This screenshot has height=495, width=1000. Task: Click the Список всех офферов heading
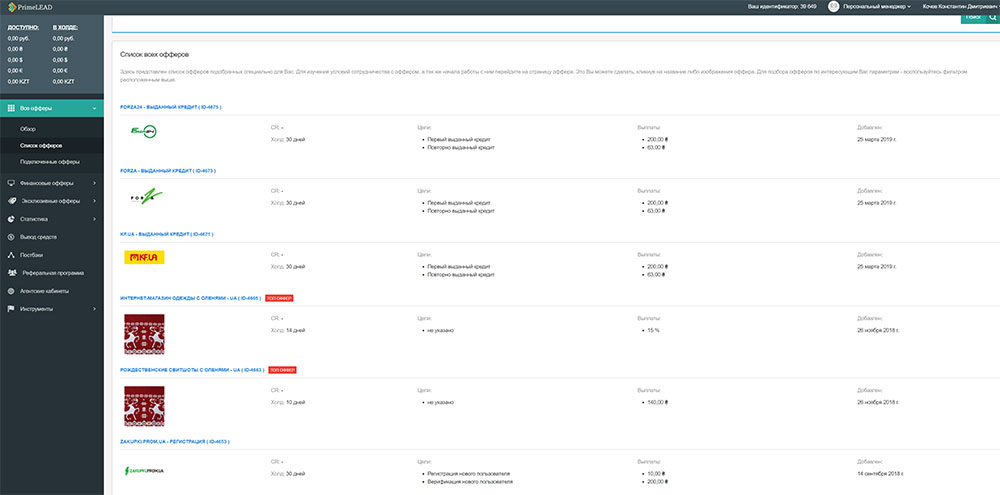(x=155, y=55)
